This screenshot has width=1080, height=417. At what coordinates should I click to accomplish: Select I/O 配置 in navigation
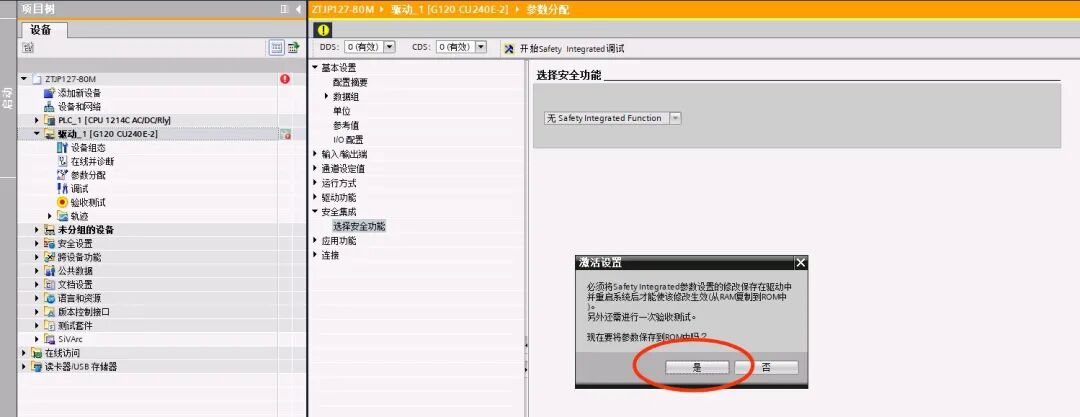(348, 140)
